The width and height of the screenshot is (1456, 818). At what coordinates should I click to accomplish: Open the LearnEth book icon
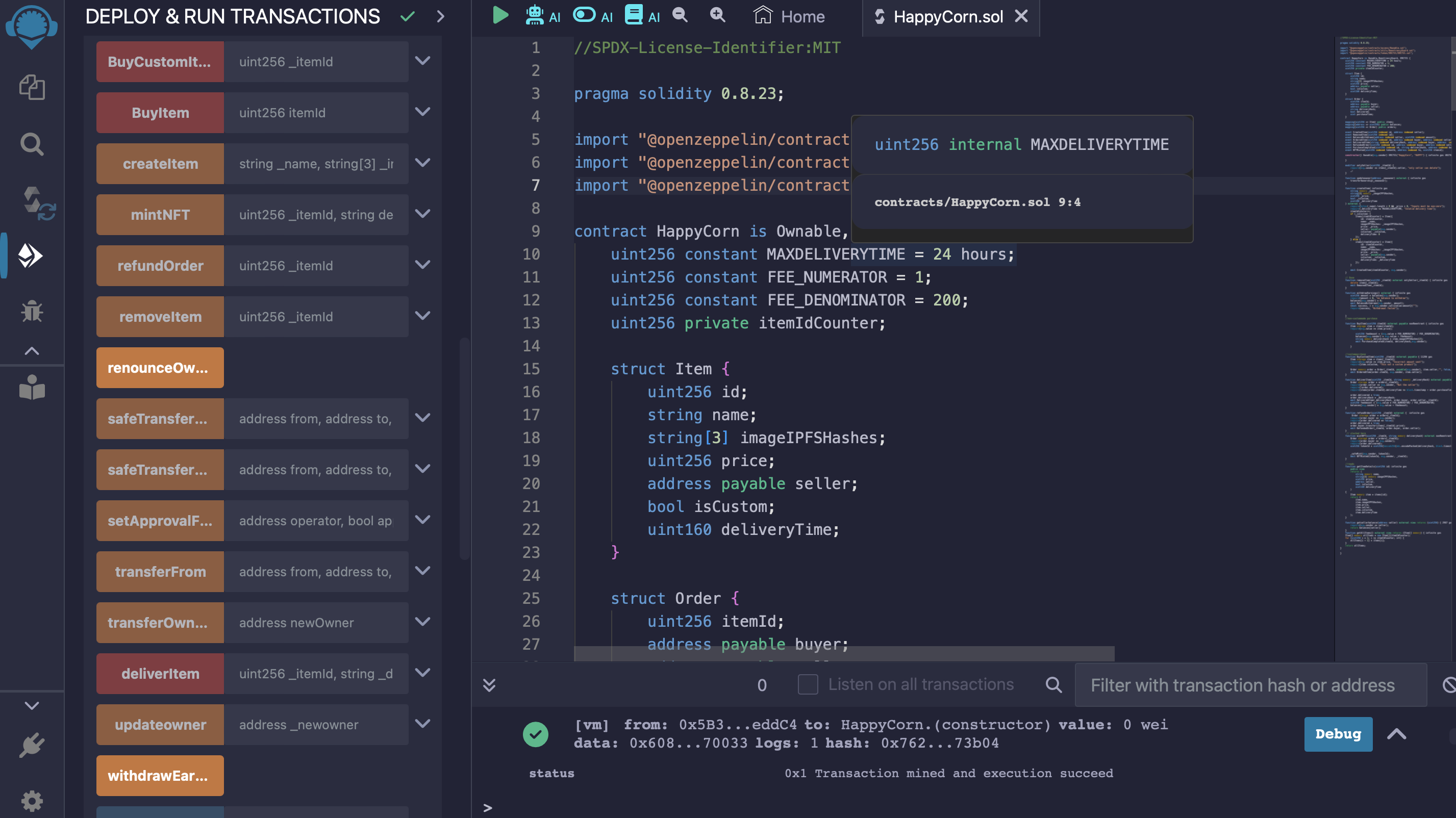(32, 388)
